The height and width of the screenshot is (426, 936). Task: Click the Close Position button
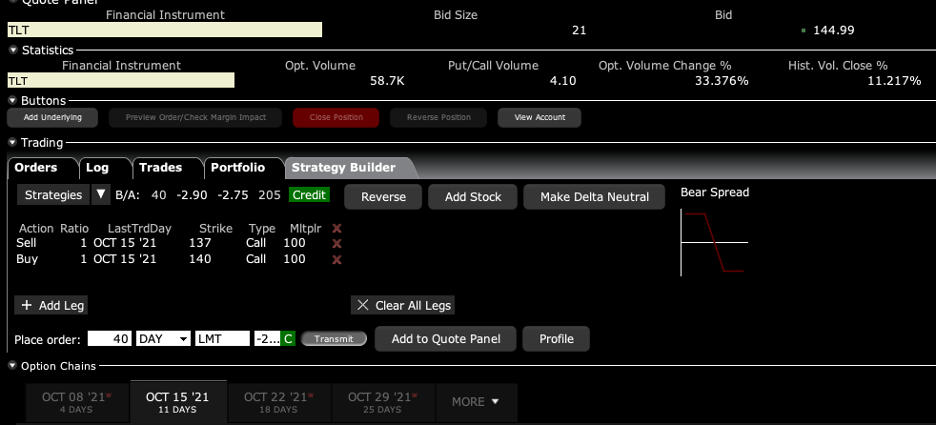click(x=336, y=117)
